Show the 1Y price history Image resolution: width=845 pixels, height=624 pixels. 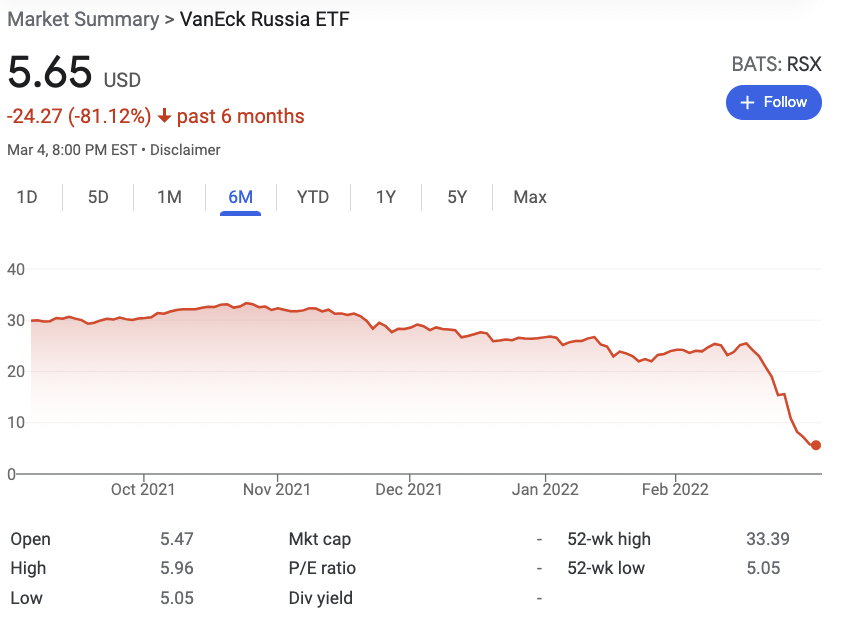point(385,197)
